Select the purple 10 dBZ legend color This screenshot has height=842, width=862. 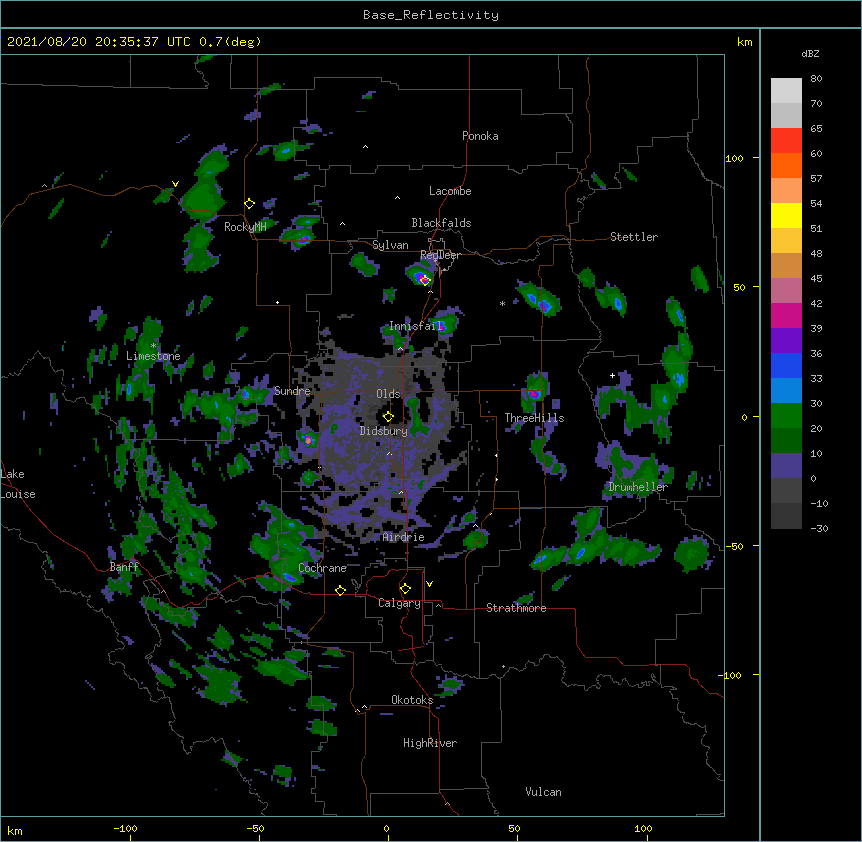click(786, 466)
